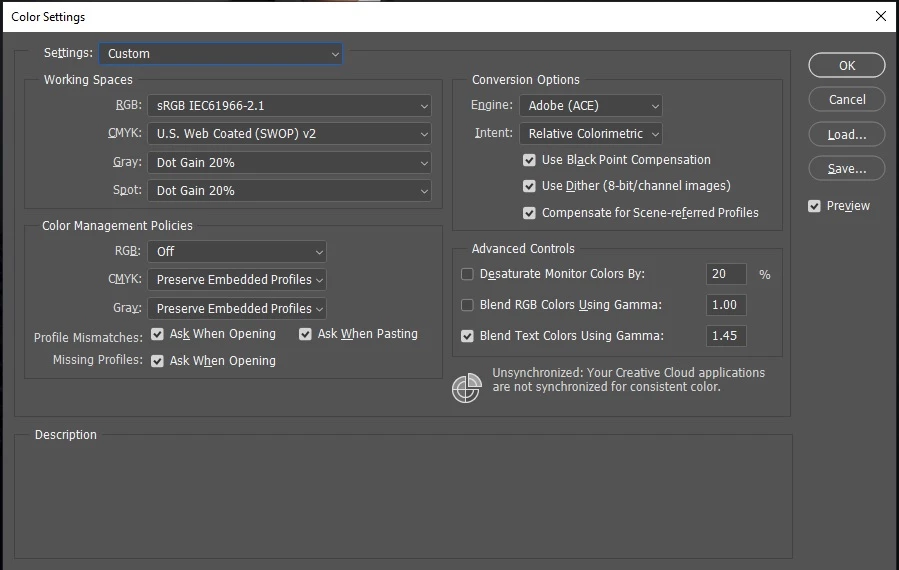The image size is (899, 570).
Task: Click the text gamma field showing 1.45
Action: coord(726,336)
